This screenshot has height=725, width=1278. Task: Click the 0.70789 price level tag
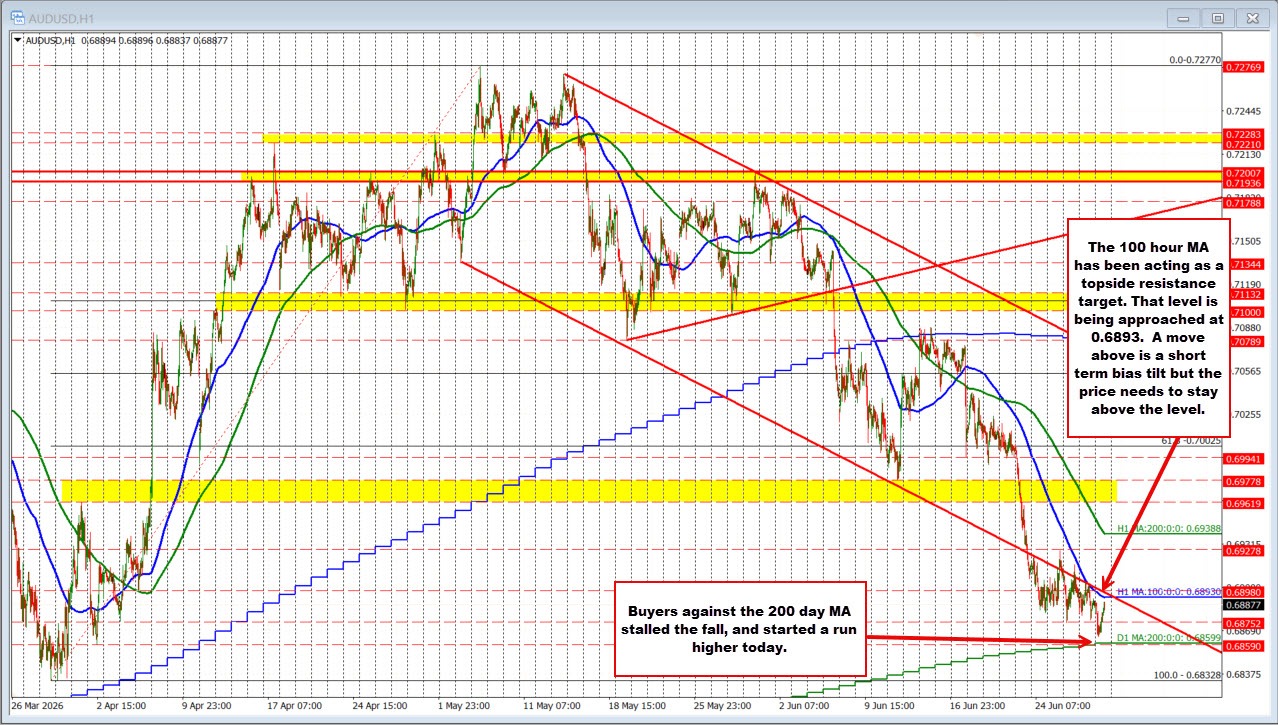pos(1246,341)
